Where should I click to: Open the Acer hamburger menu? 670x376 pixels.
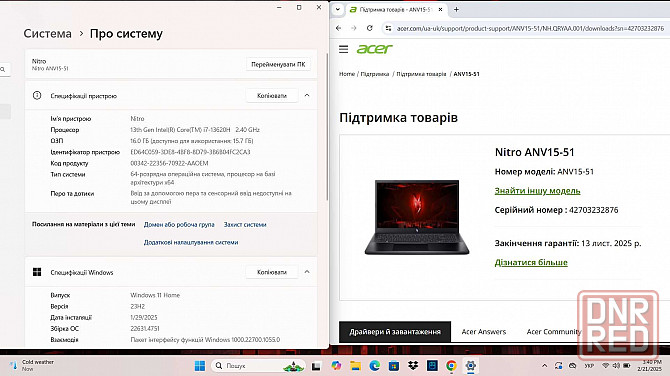[x=344, y=49]
